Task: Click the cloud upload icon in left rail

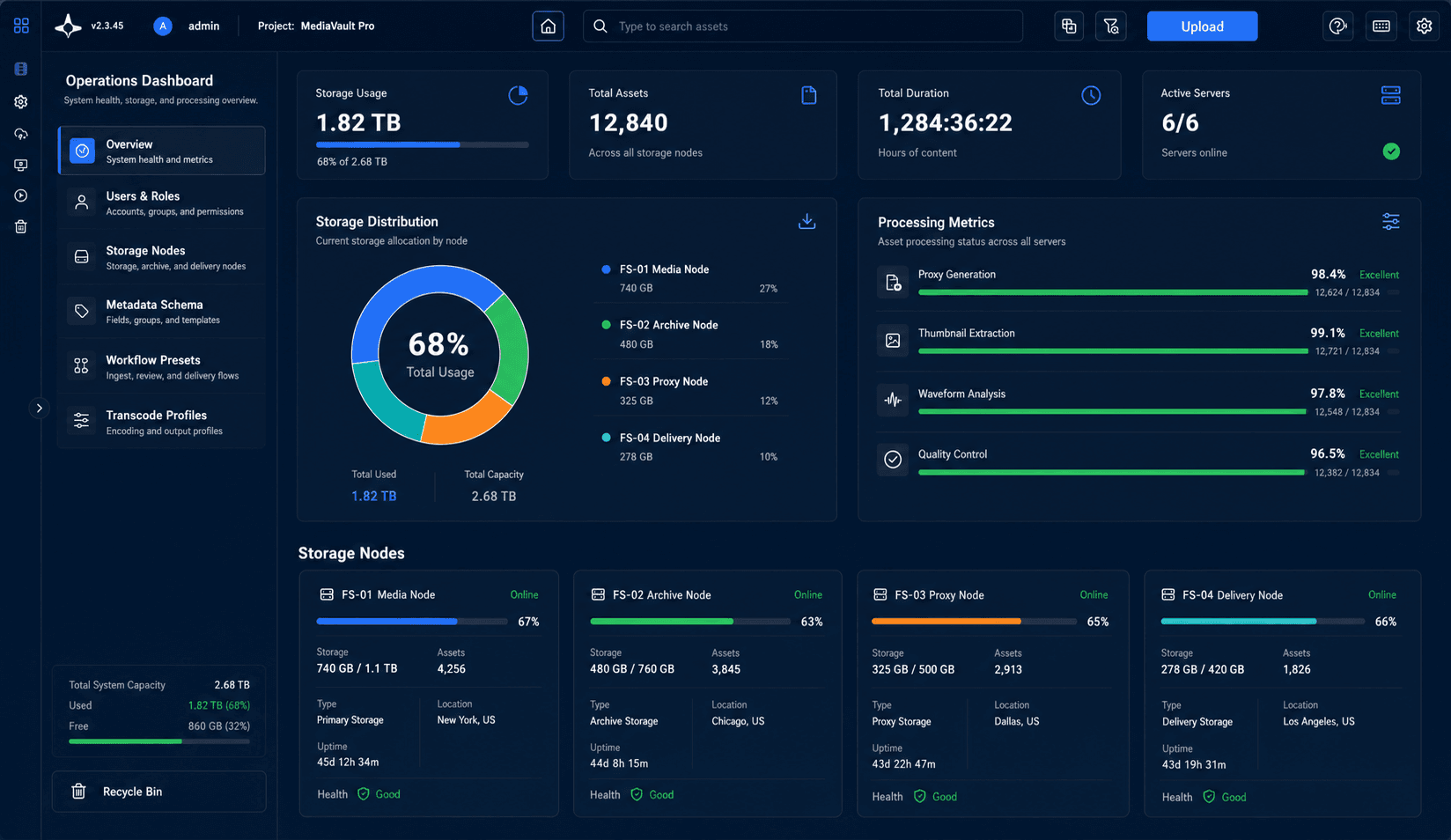Action: tap(21, 134)
